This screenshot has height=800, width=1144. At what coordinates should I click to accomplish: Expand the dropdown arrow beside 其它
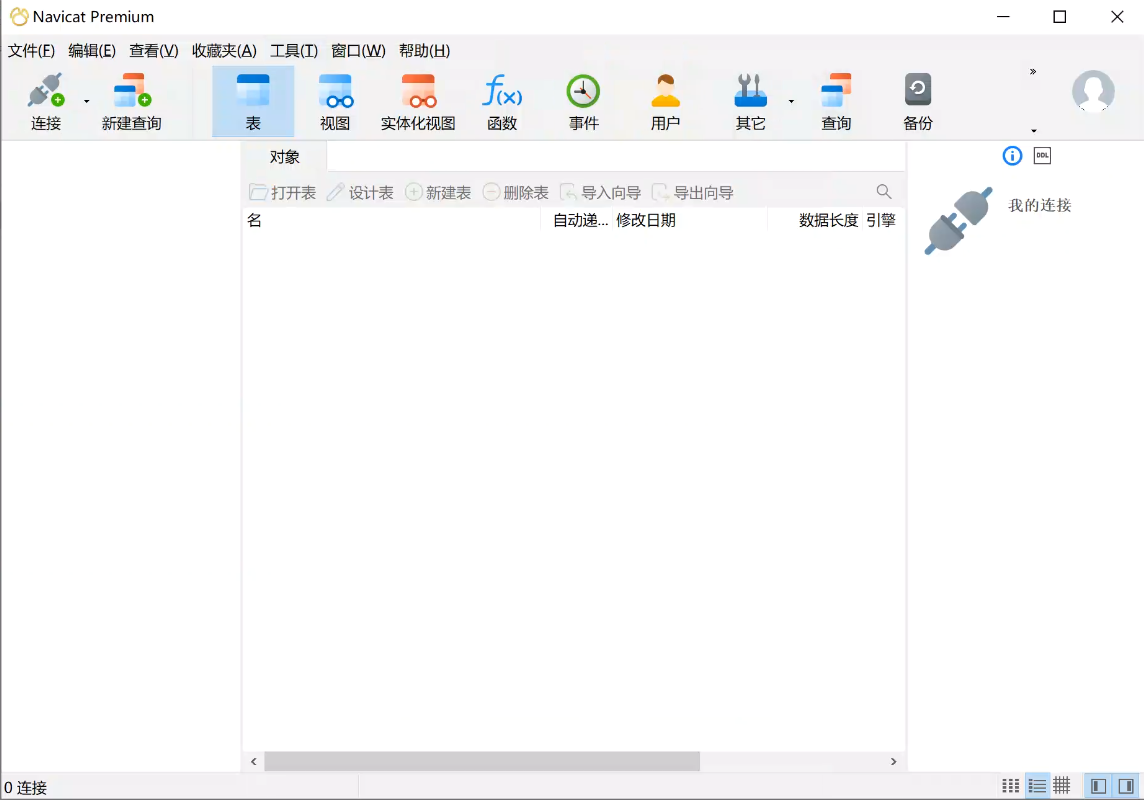(791, 101)
